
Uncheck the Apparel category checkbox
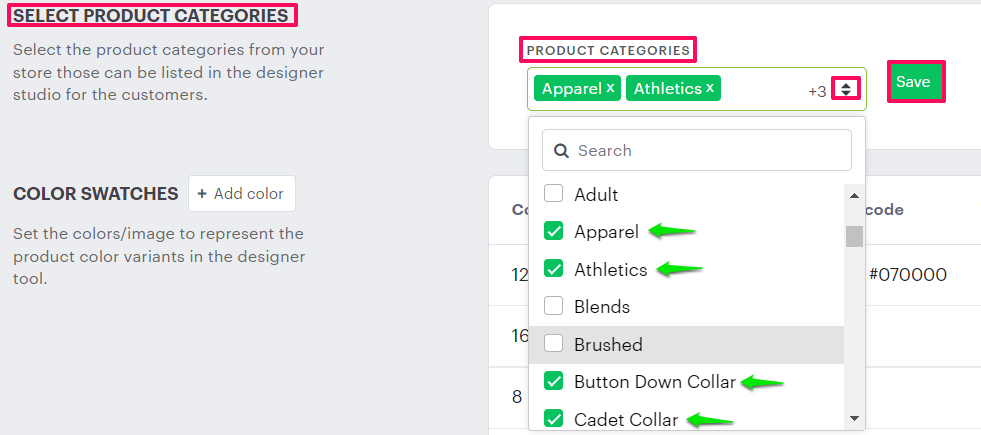pos(553,231)
